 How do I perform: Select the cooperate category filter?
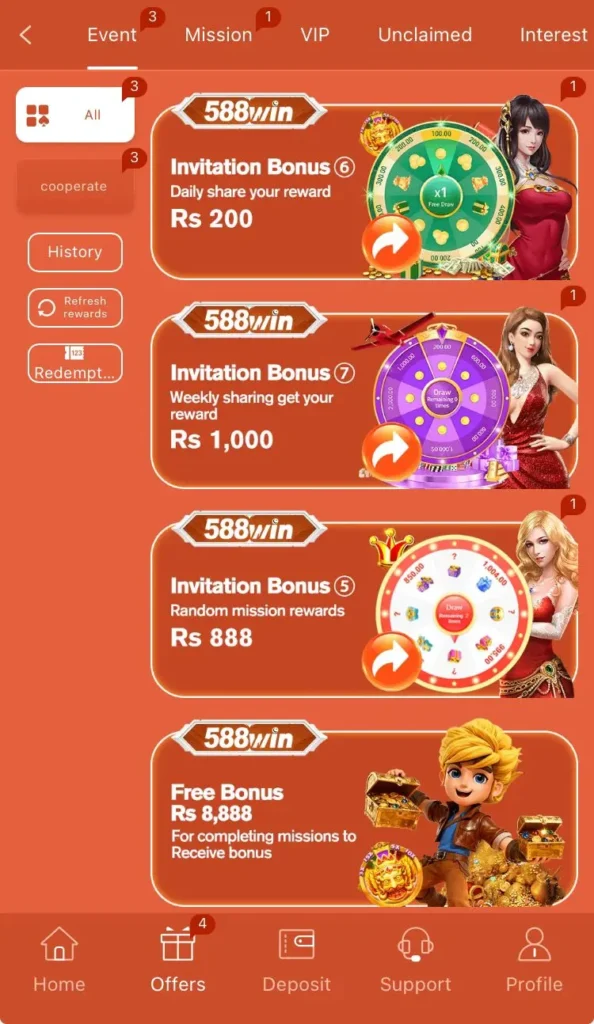coord(75,186)
